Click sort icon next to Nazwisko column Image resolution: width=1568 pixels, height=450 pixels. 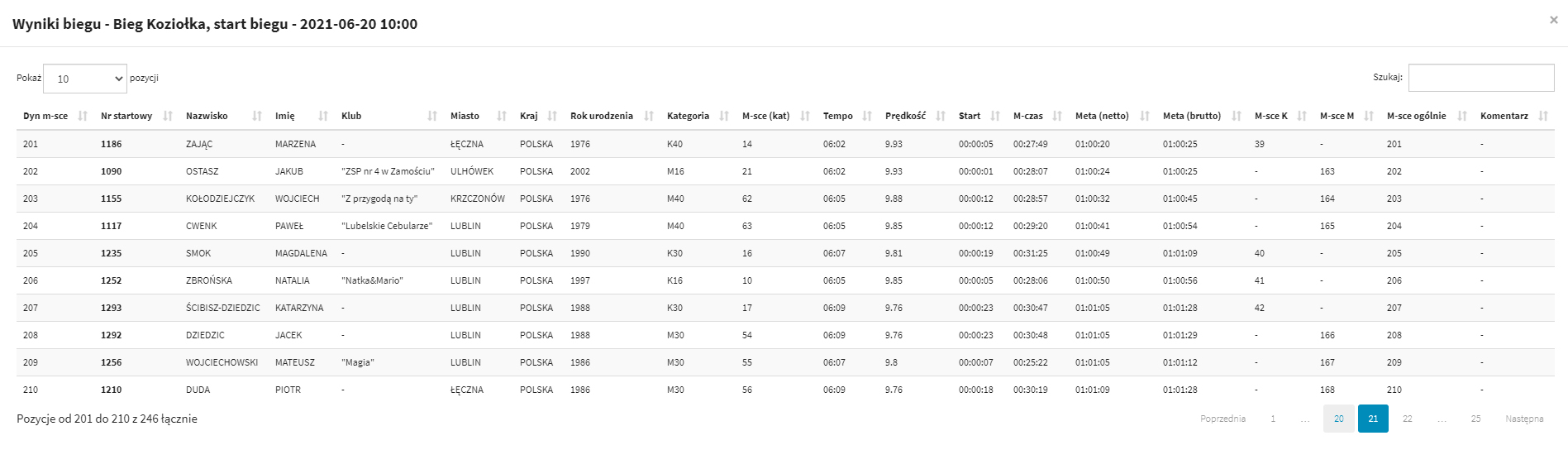pyautogui.click(x=257, y=117)
